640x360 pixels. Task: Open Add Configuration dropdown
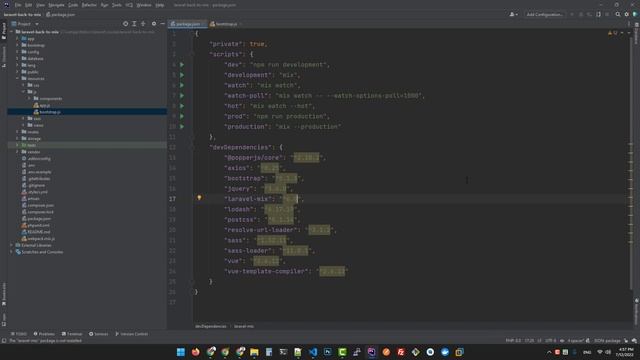[544, 14]
